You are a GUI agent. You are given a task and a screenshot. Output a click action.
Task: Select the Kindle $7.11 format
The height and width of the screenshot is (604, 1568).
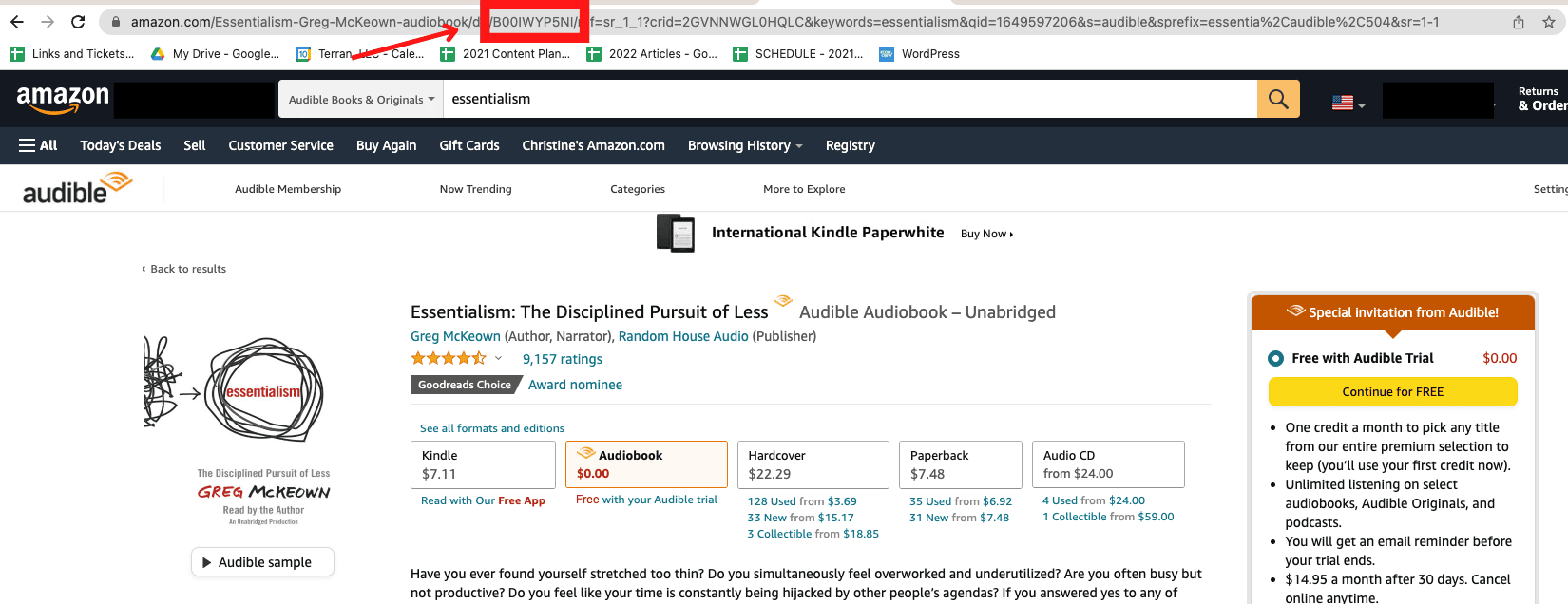click(x=483, y=465)
